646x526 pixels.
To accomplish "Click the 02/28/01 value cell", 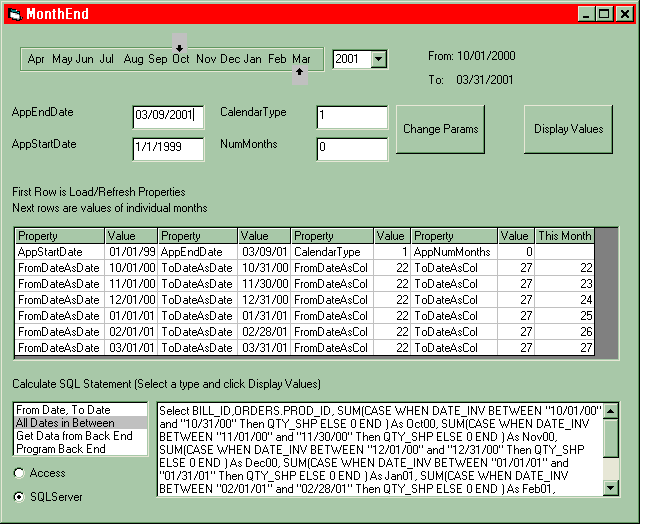I will [264, 332].
